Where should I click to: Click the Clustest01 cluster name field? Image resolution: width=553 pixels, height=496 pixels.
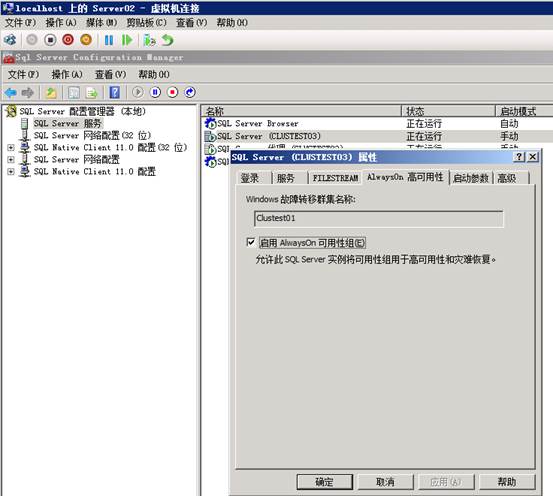click(378, 218)
